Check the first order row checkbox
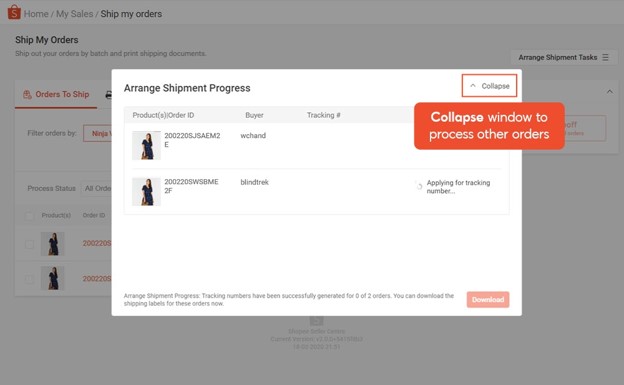Viewport: 624px width, 385px height. pos(29,244)
